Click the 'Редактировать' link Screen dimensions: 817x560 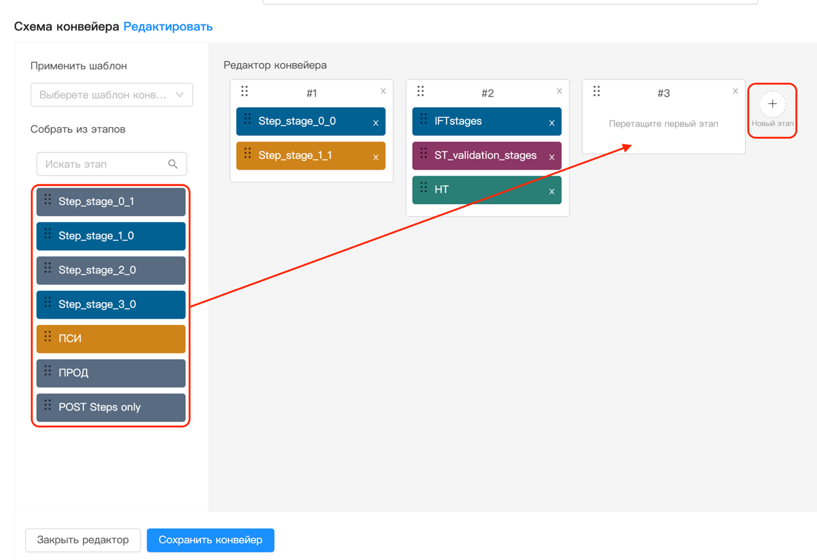pyautogui.click(x=168, y=26)
